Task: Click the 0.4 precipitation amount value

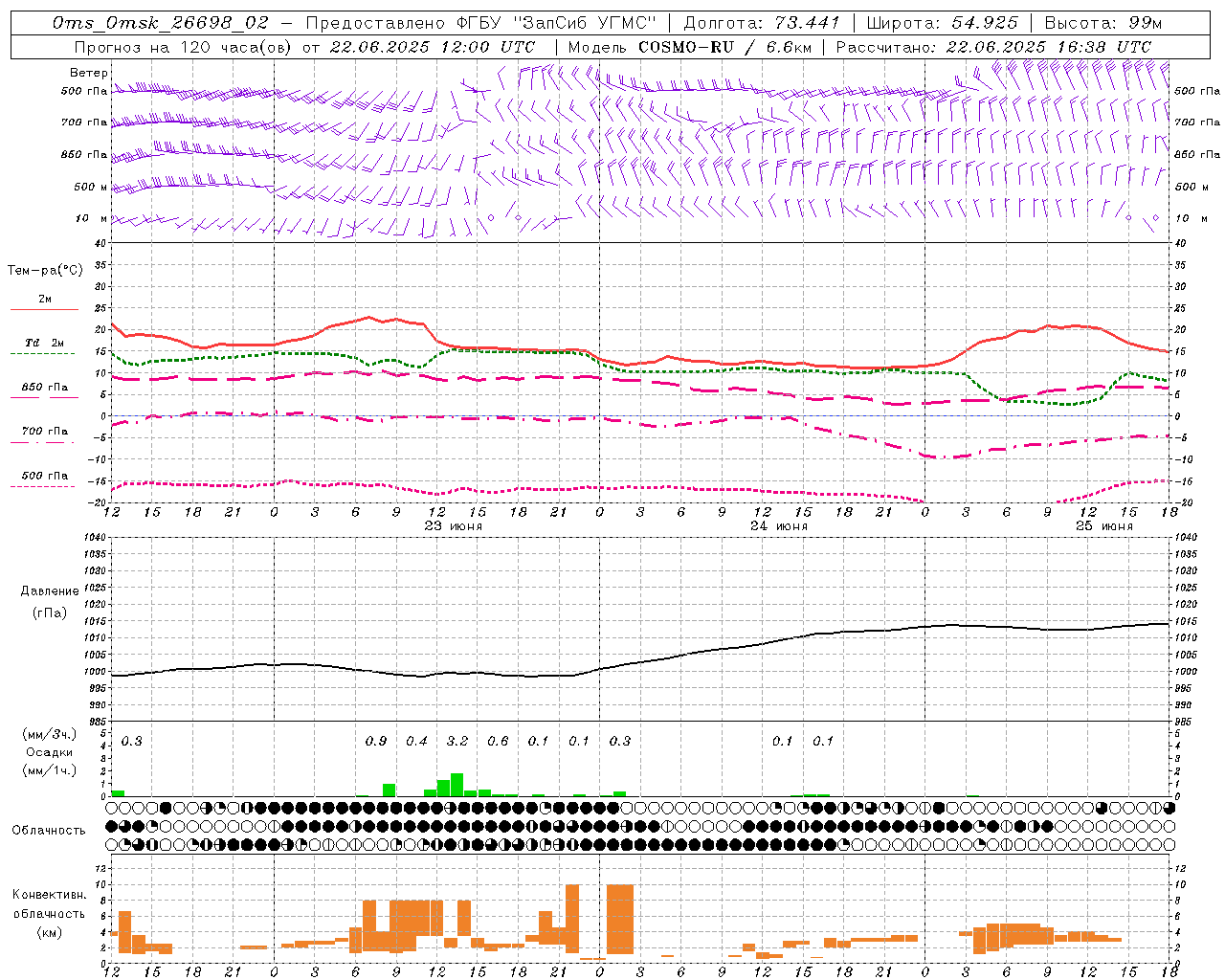Action: (x=416, y=741)
